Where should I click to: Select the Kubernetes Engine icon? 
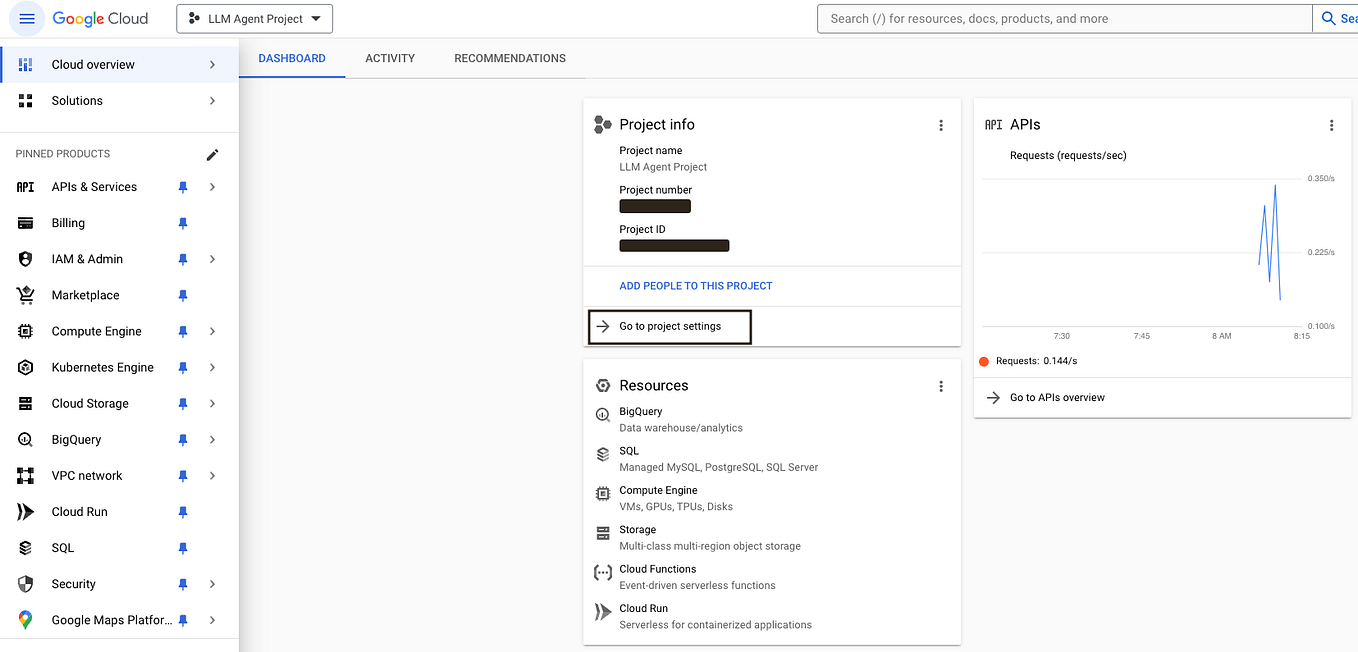(27, 367)
